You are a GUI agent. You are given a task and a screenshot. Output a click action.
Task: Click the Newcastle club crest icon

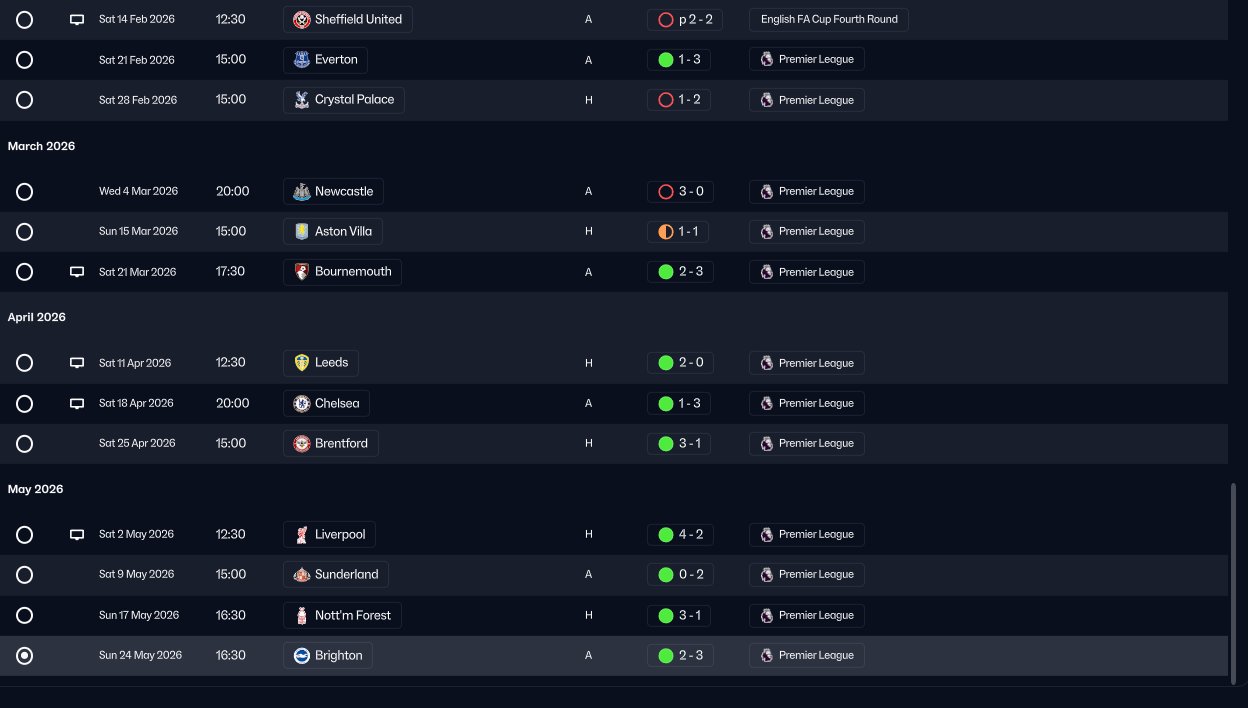(301, 191)
